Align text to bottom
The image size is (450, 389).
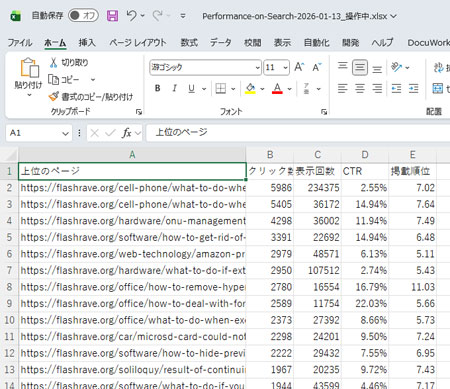(377, 69)
